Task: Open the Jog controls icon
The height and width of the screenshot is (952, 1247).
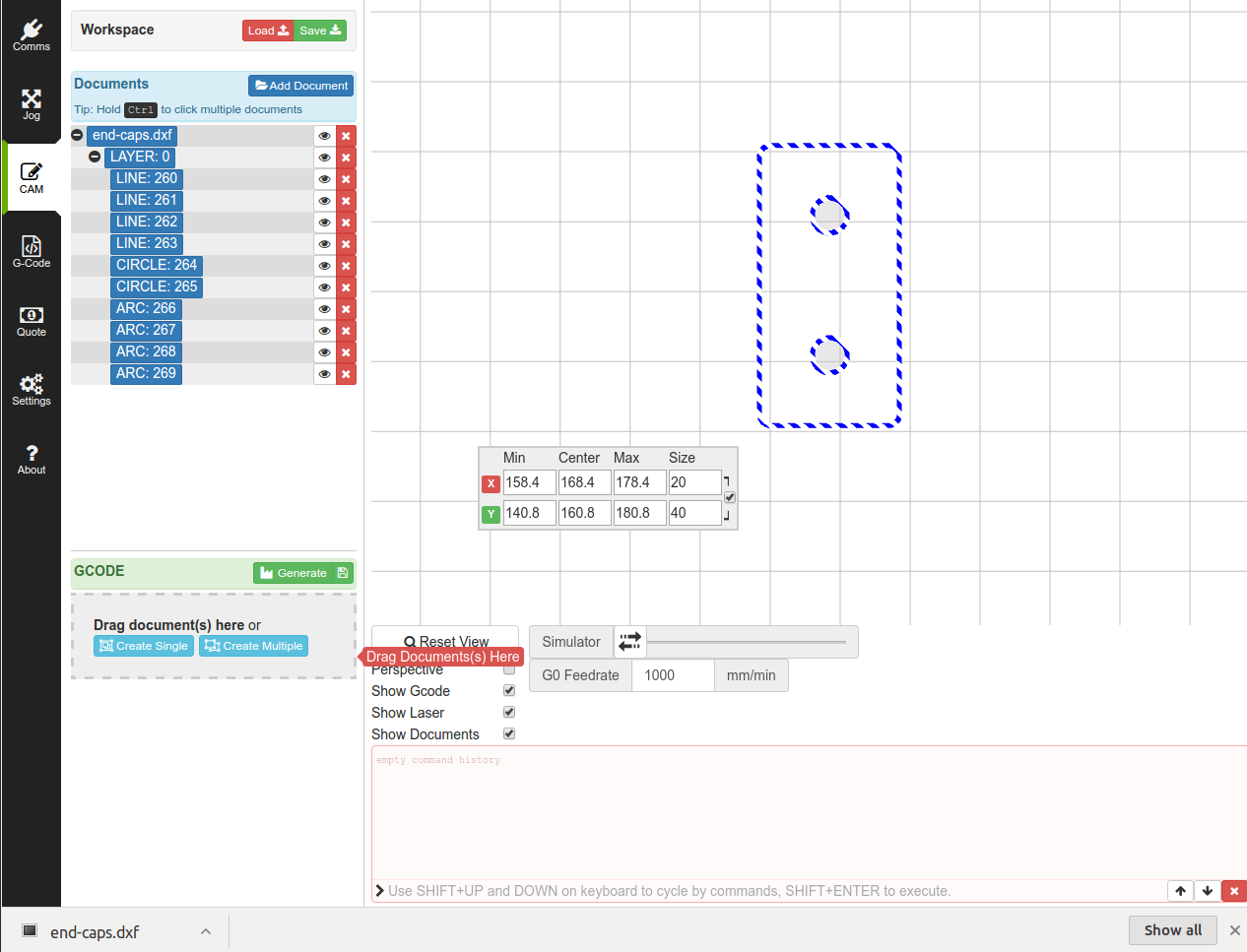Action: point(32,103)
